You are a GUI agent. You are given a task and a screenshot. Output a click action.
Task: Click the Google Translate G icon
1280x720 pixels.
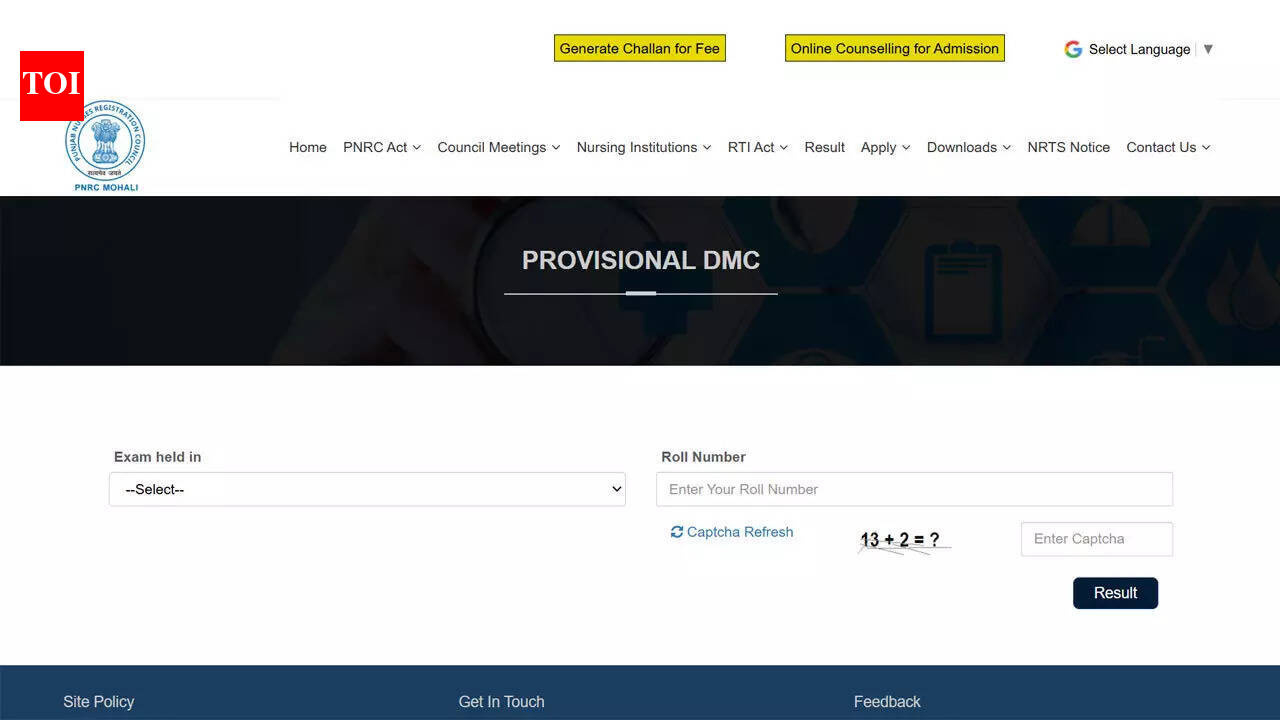click(x=1073, y=48)
